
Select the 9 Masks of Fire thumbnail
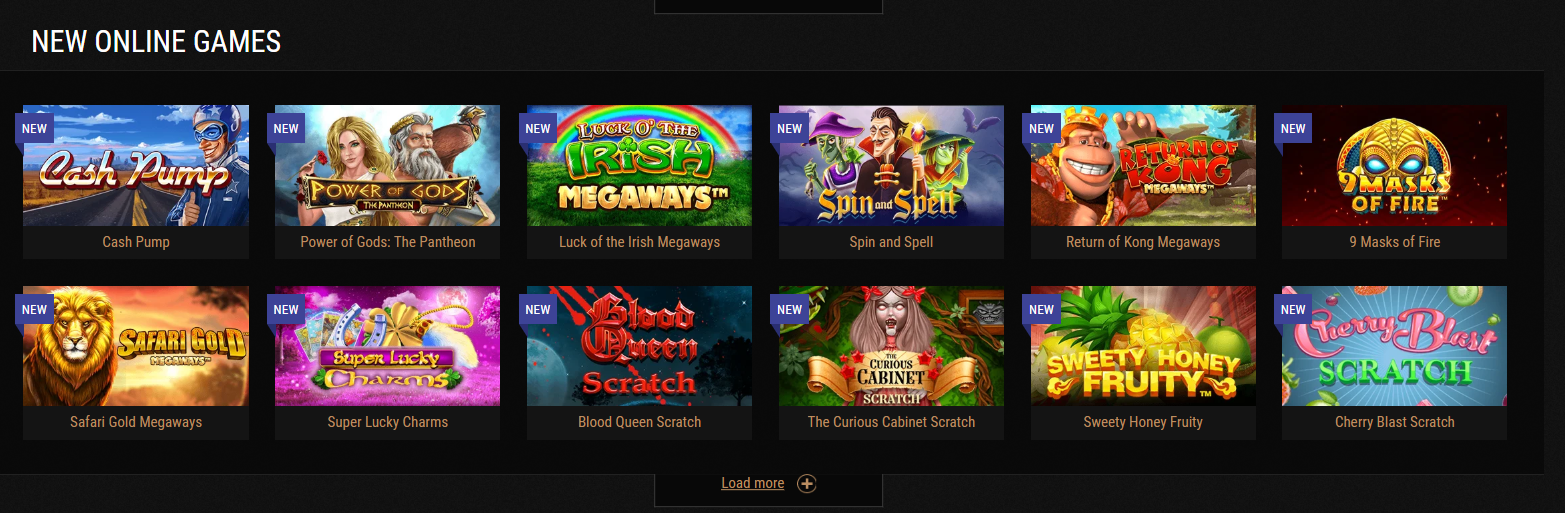[1395, 165]
